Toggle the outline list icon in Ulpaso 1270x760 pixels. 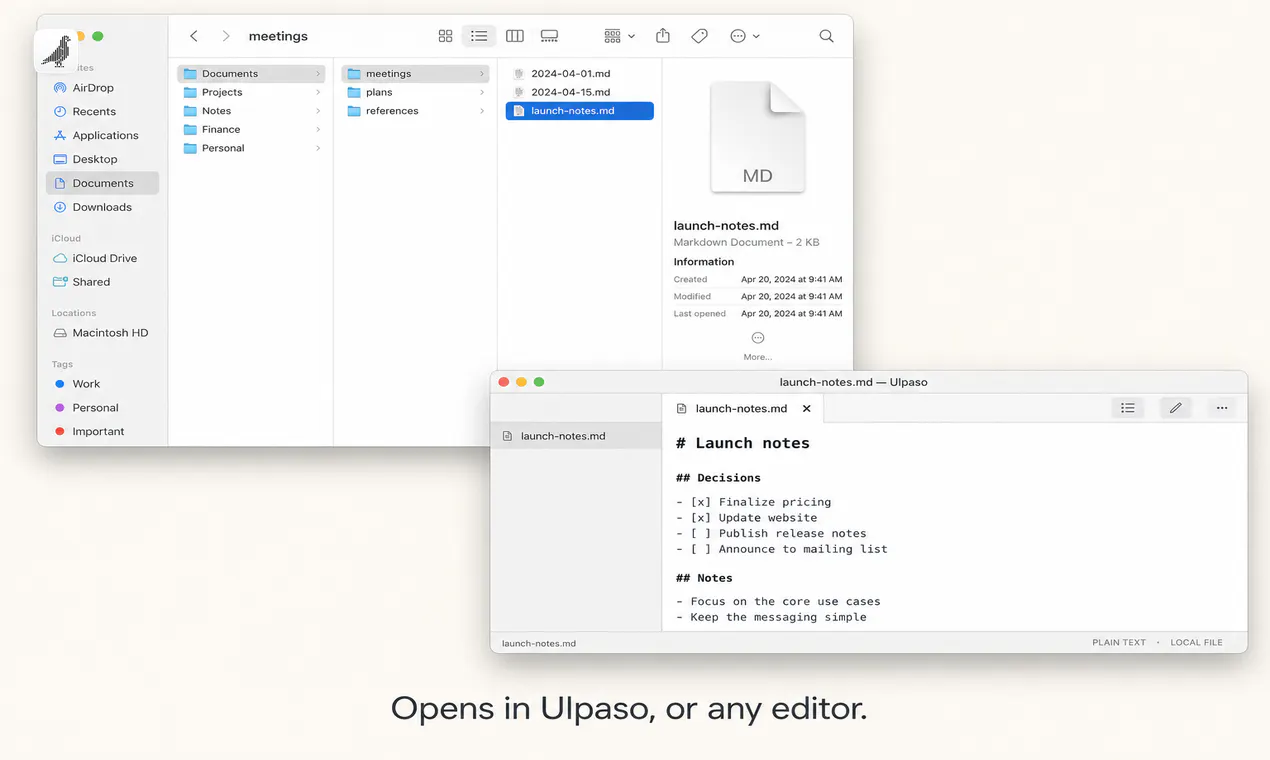point(1128,408)
